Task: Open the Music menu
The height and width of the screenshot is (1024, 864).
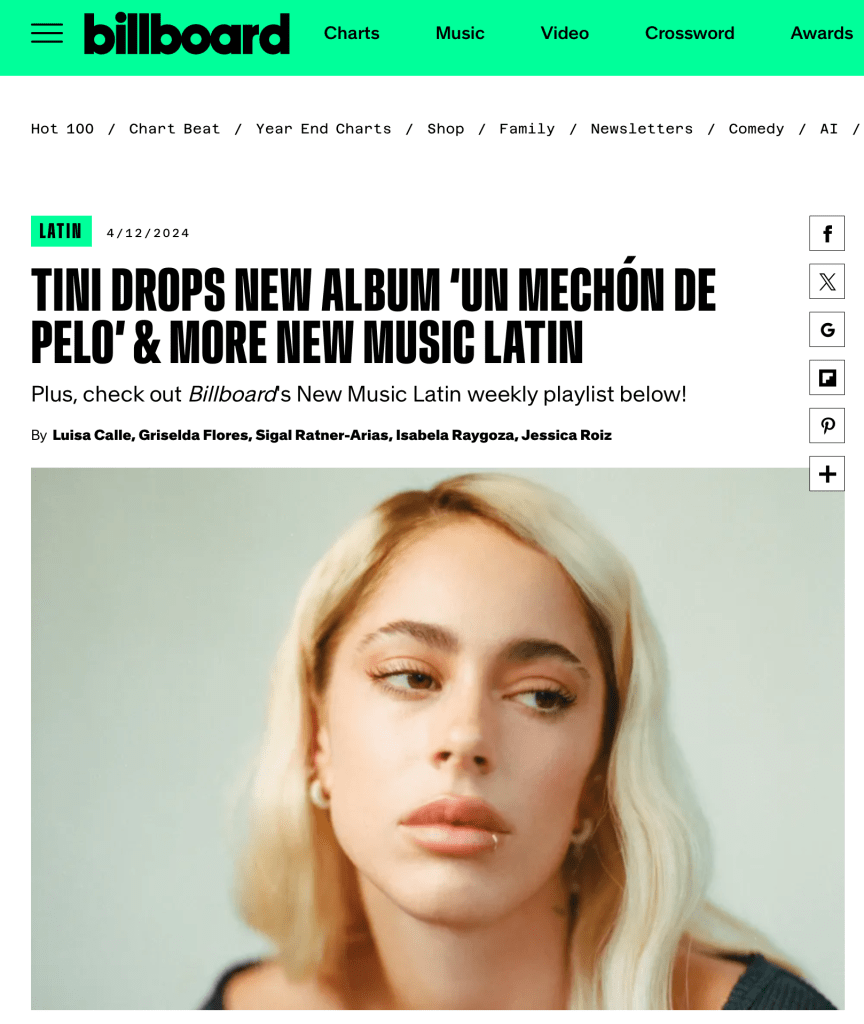Action: 460,33
